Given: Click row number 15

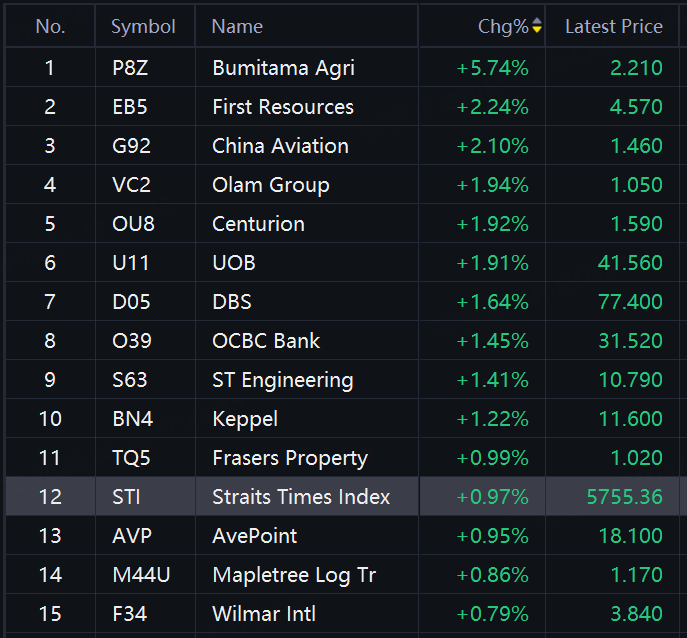Looking at the screenshot, I should [x=50, y=614].
